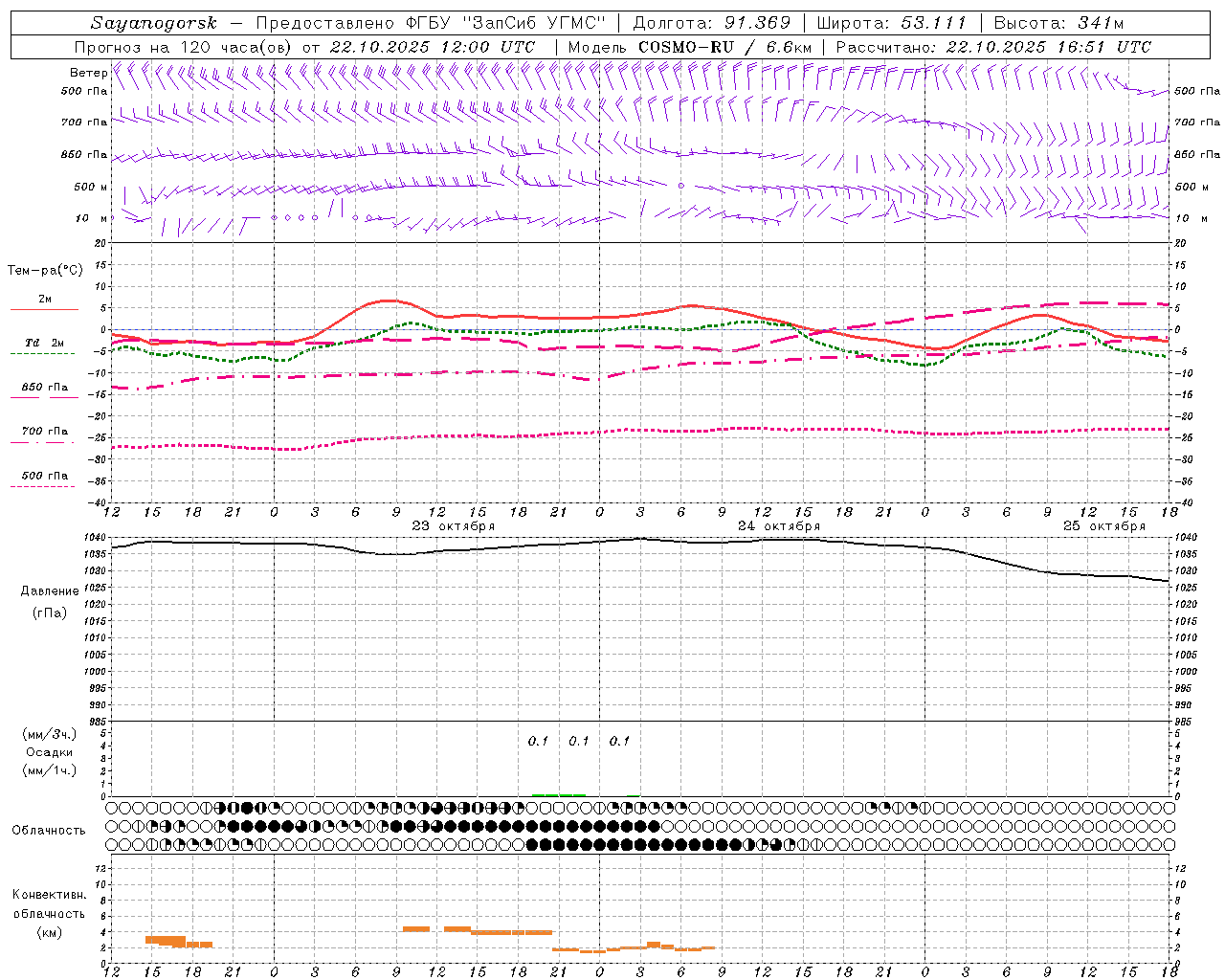Select the Рассчитано 22.10.2025 16:51 UTC timestamp
1225x980 pixels.
click(x=993, y=47)
